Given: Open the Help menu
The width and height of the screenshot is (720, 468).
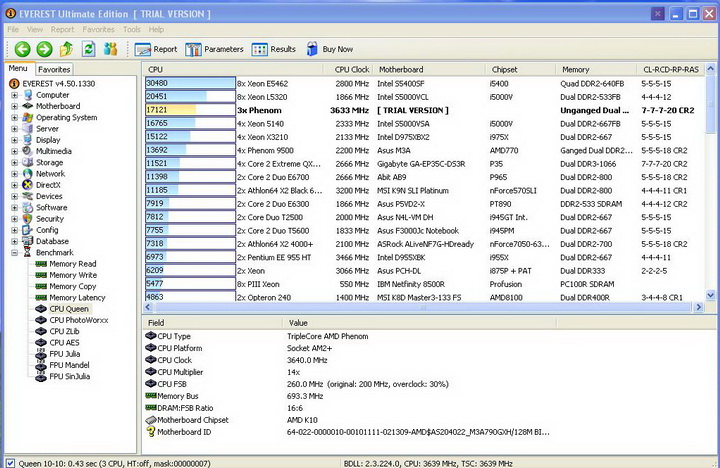Looking at the screenshot, I should coord(156,29).
